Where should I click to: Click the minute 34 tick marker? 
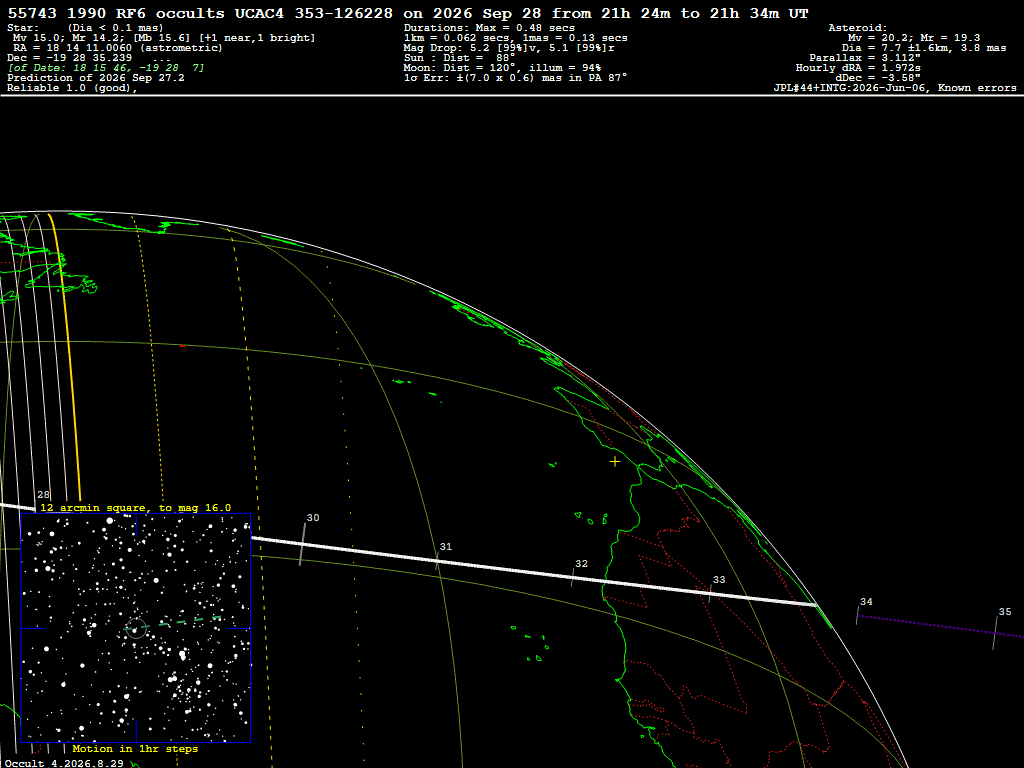click(x=857, y=615)
